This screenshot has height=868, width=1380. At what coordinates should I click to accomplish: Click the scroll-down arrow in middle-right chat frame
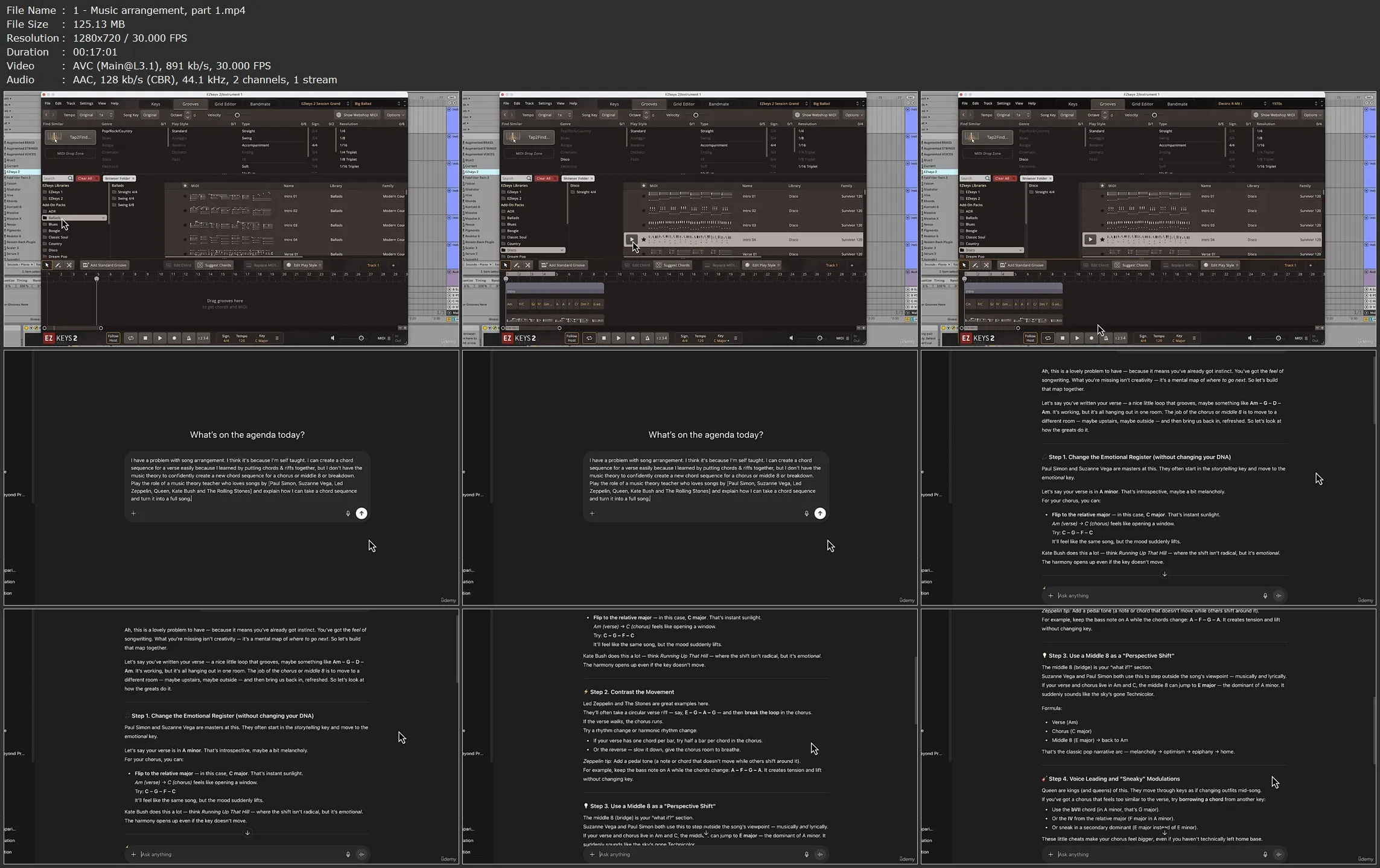point(1165,574)
